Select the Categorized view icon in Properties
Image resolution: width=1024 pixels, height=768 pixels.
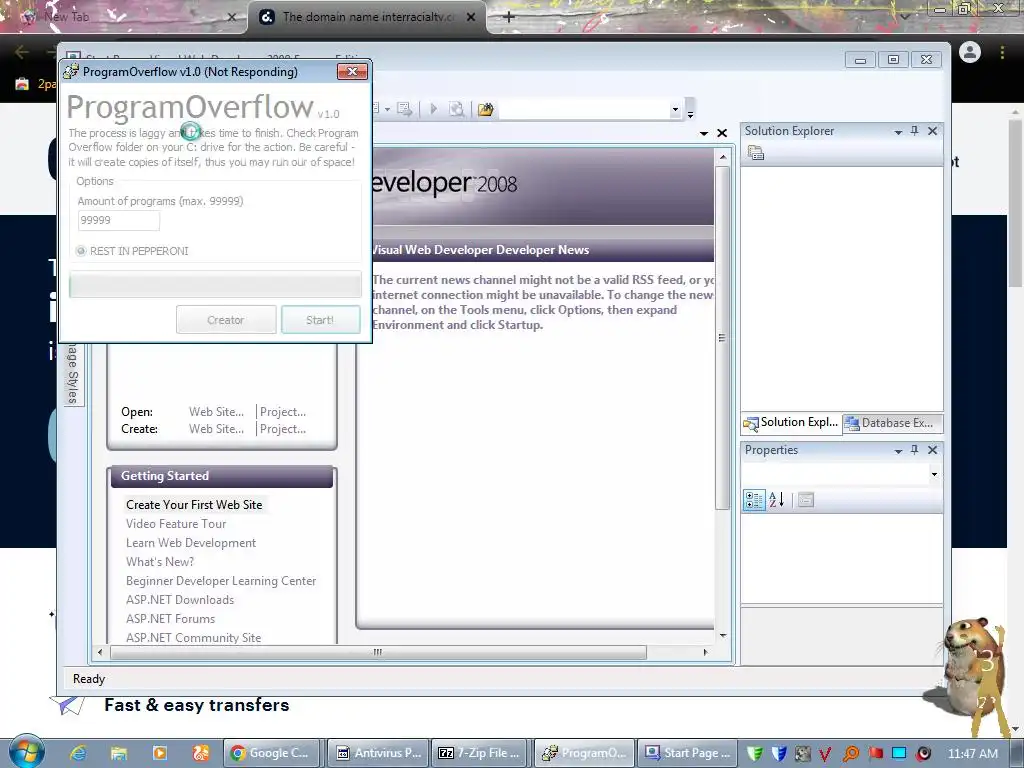(754, 500)
